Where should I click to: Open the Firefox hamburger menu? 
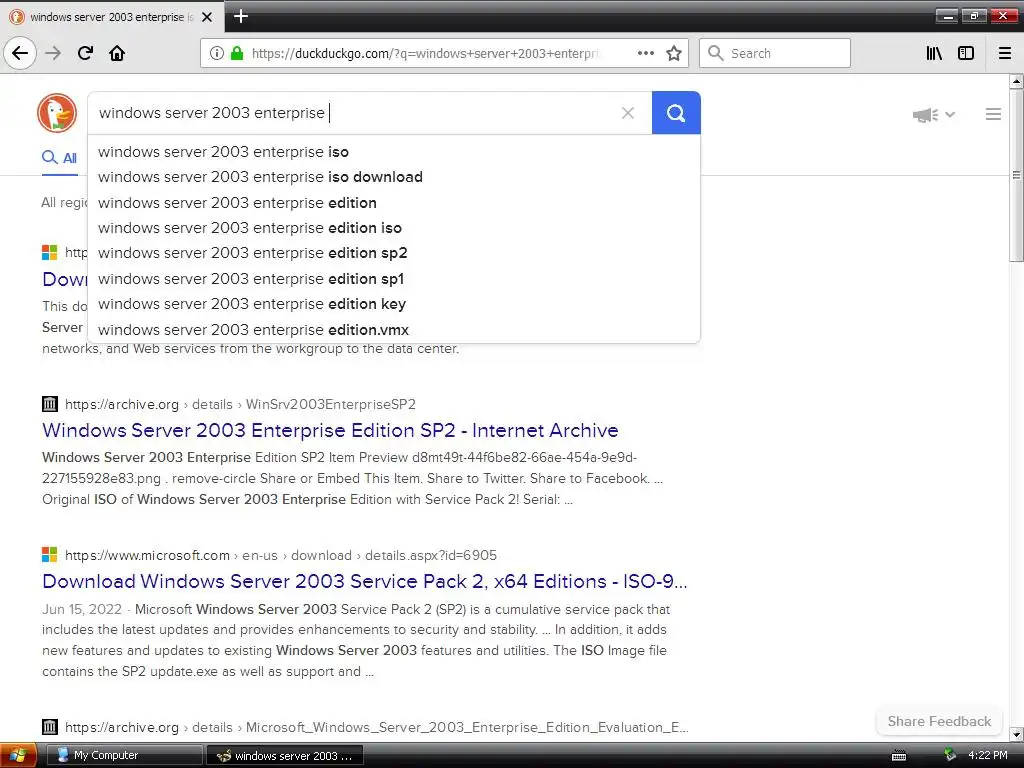point(1005,53)
